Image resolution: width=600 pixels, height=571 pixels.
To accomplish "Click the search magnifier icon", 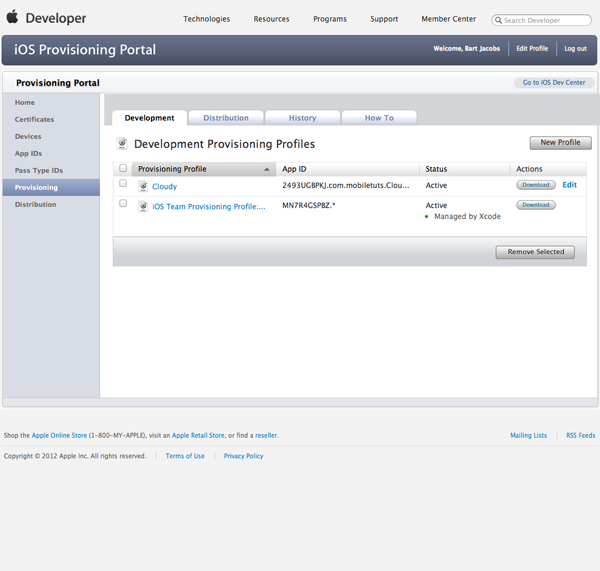I will pos(498,20).
